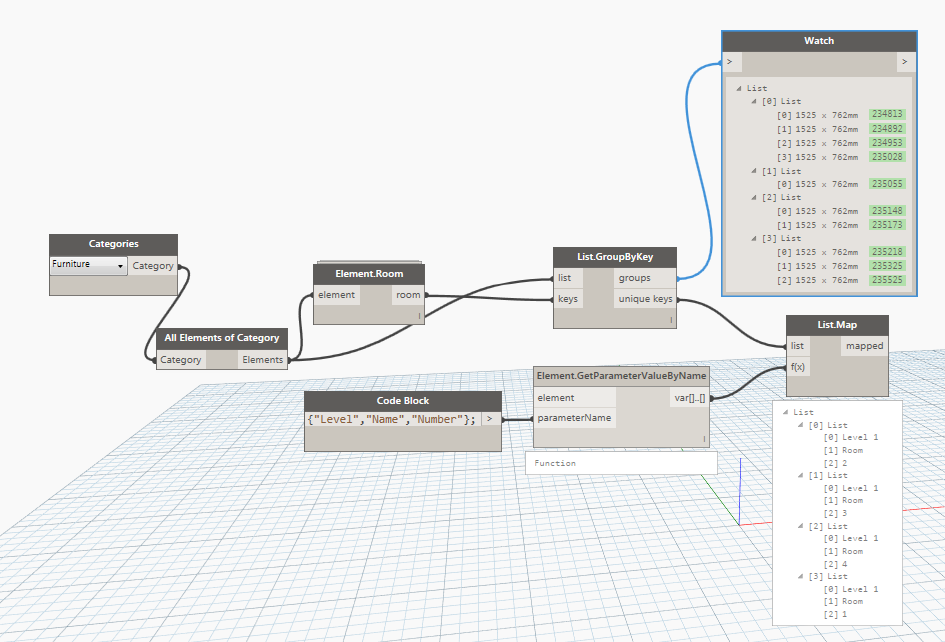Collapse root List in List.Map preview

pos(785,412)
